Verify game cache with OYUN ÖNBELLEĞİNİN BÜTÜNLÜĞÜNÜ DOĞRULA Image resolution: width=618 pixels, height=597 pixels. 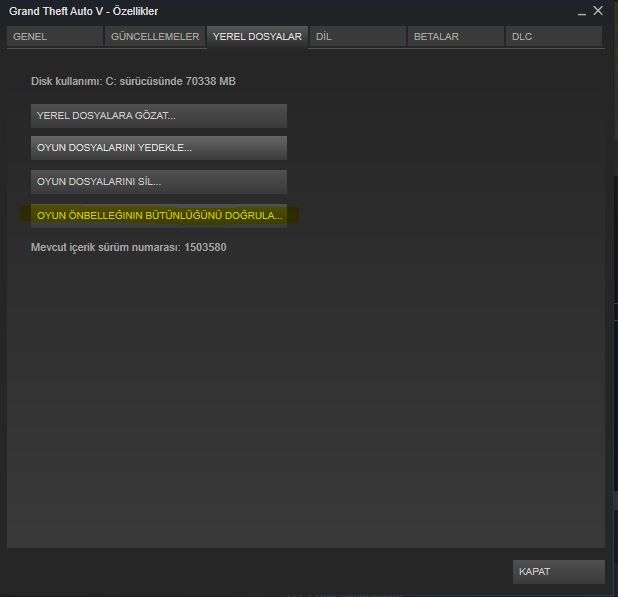159,216
